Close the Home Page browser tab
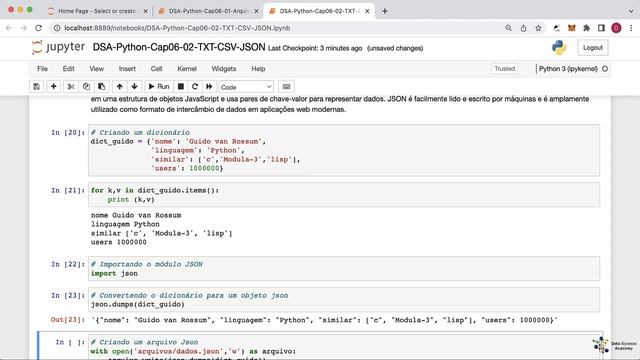The height and width of the screenshot is (360, 640). 145,11
